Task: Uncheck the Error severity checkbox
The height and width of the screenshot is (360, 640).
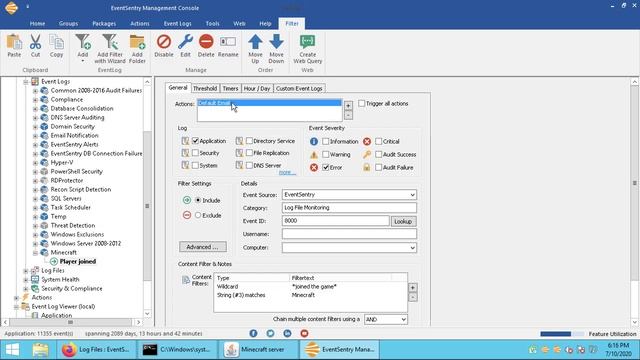Action: point(325,168)
